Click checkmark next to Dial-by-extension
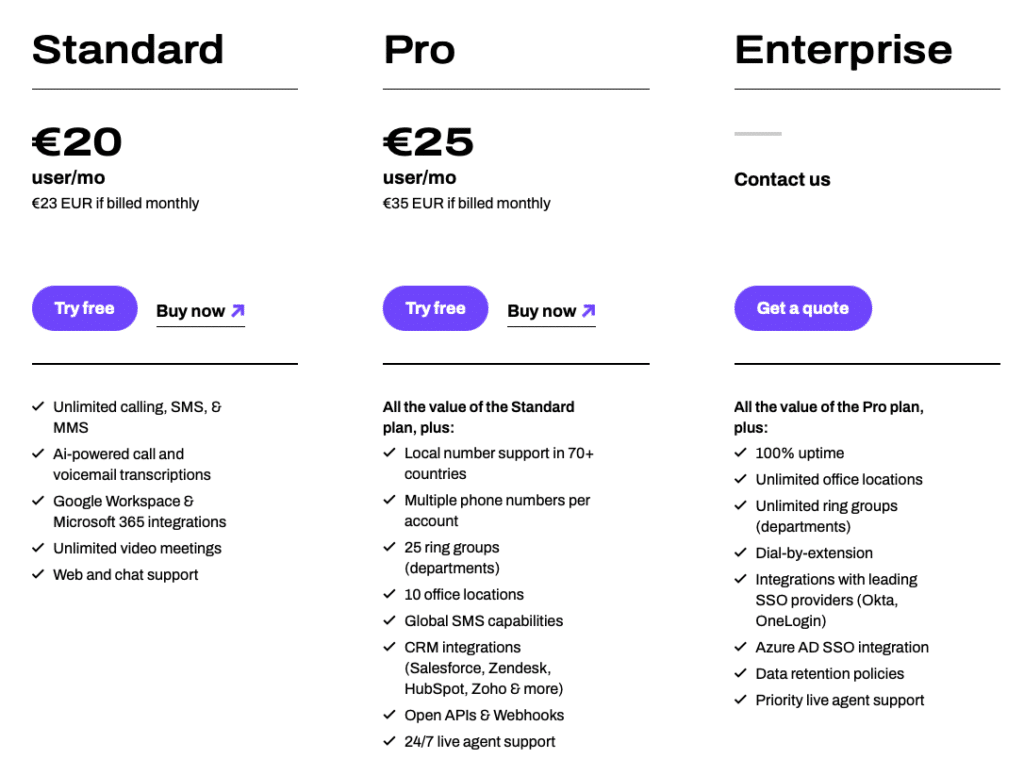The image size is (1024, 759). pos(740,552)
